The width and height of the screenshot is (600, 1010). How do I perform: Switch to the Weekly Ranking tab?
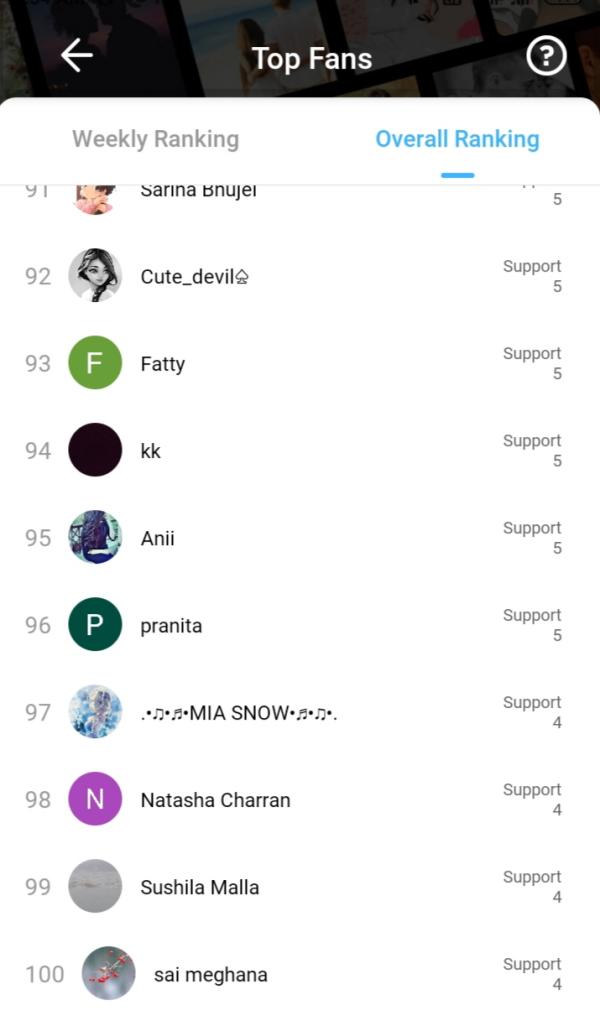(x=155, y=139)
